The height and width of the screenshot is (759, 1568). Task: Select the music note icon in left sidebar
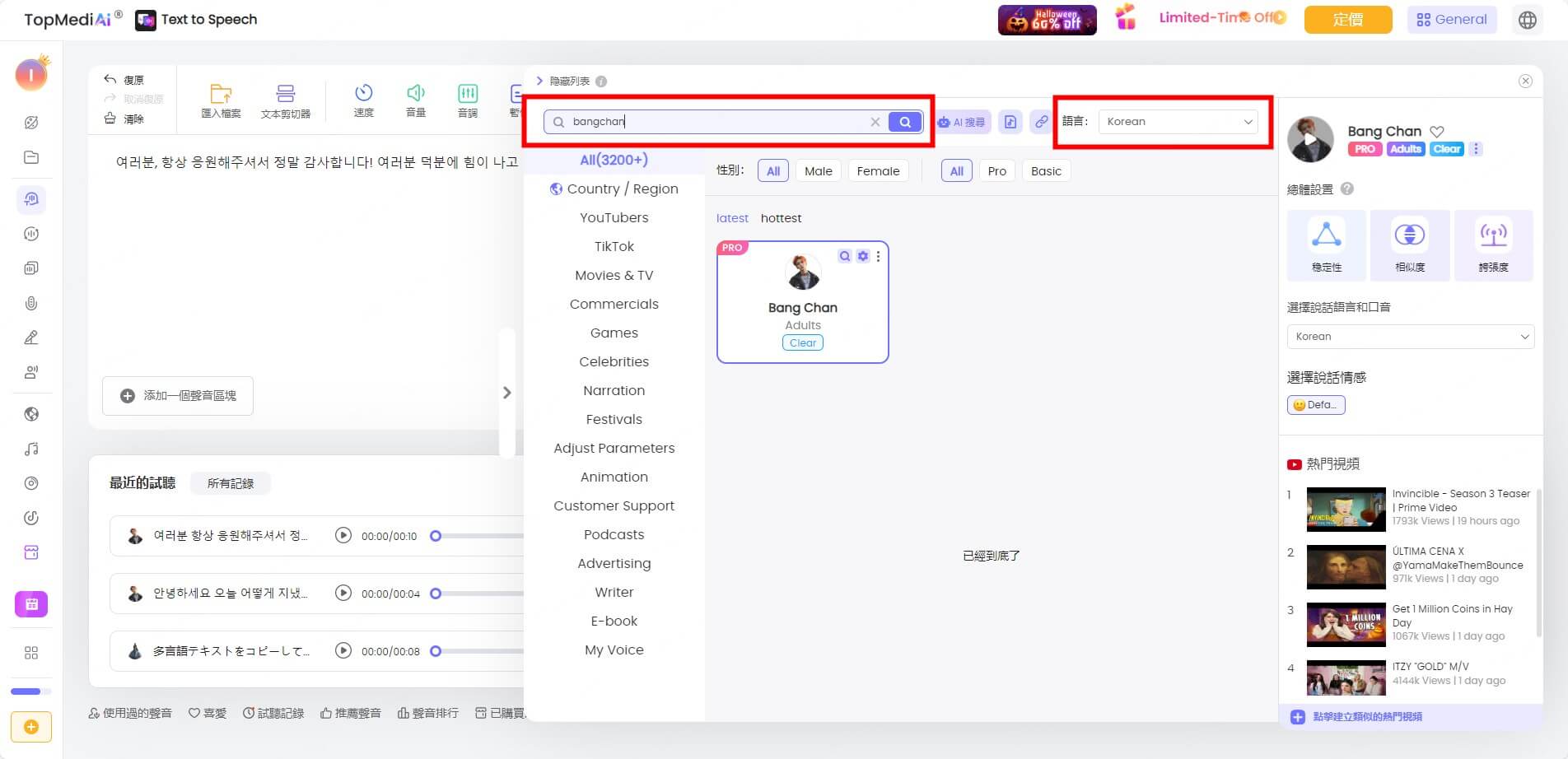click(31, 449)
